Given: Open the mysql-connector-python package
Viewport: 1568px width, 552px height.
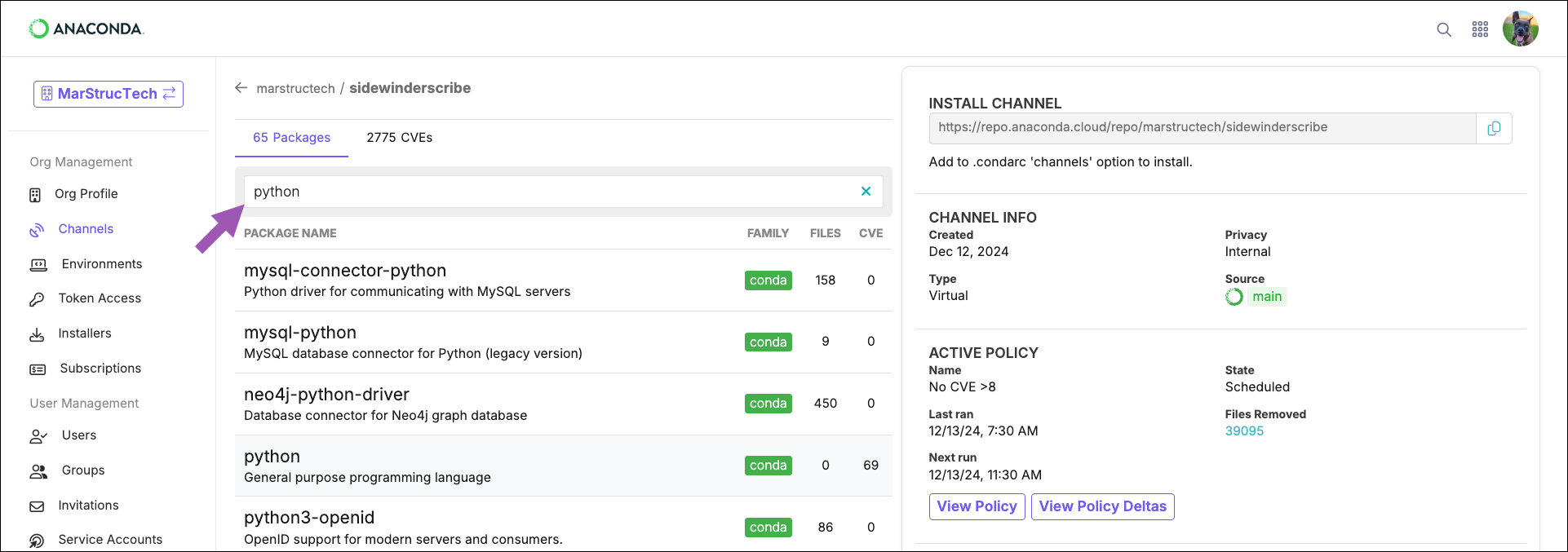Looking at the screenshot, I should coord(345,271).
